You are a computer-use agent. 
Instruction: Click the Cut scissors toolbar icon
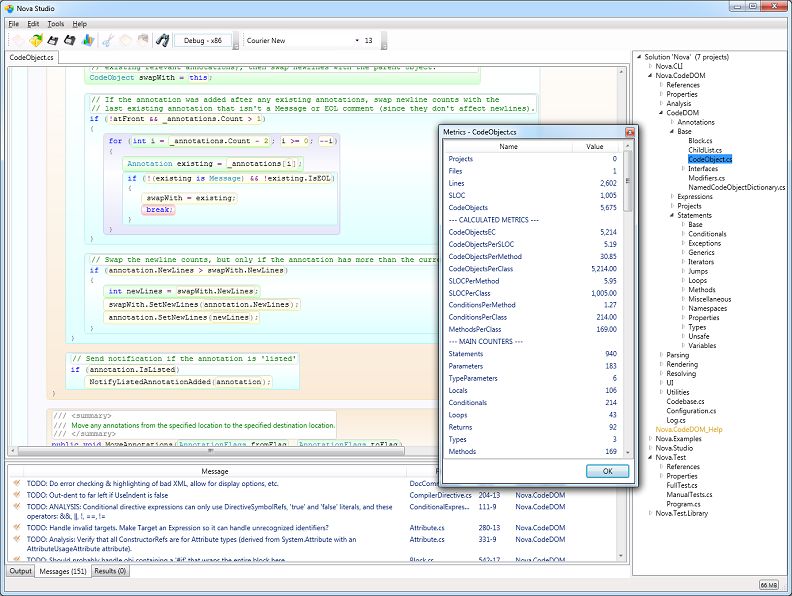click(x=108, y=41)
